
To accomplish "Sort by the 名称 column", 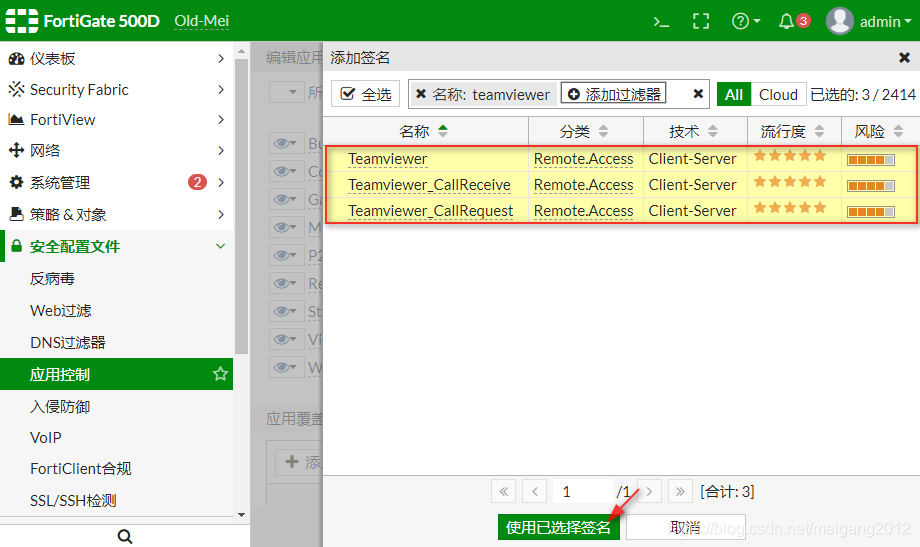I will click(425, 131).
